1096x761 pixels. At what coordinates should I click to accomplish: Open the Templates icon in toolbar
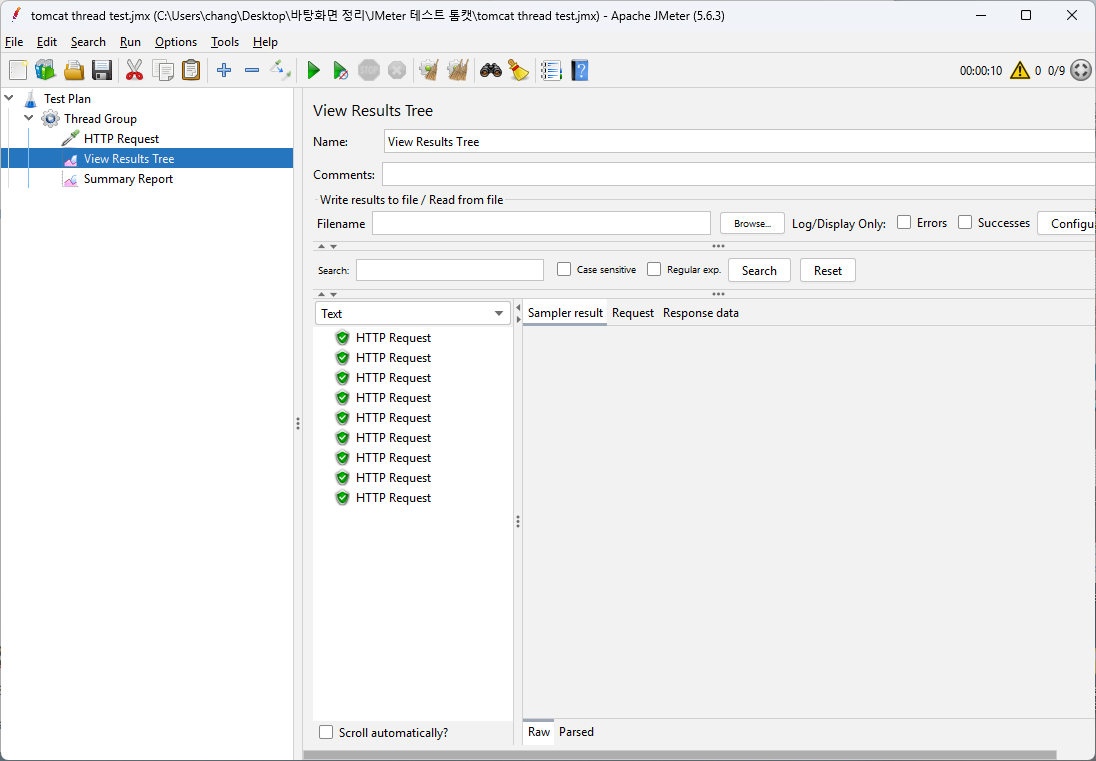tap(45, 70)
